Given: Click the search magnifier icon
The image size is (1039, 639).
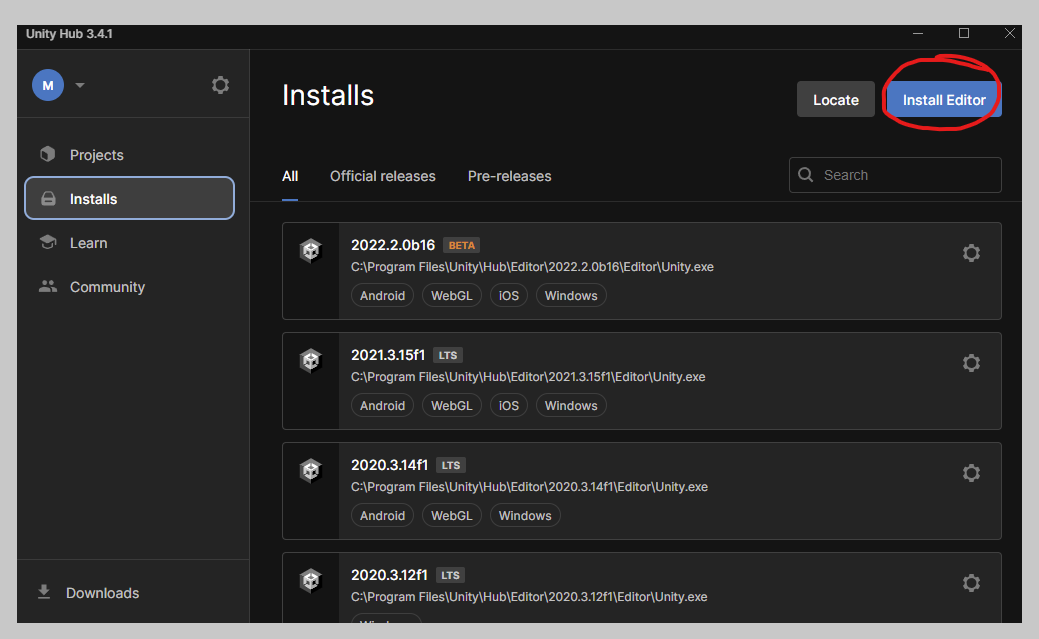Looking at the screenshot, I should pos(806,175).
